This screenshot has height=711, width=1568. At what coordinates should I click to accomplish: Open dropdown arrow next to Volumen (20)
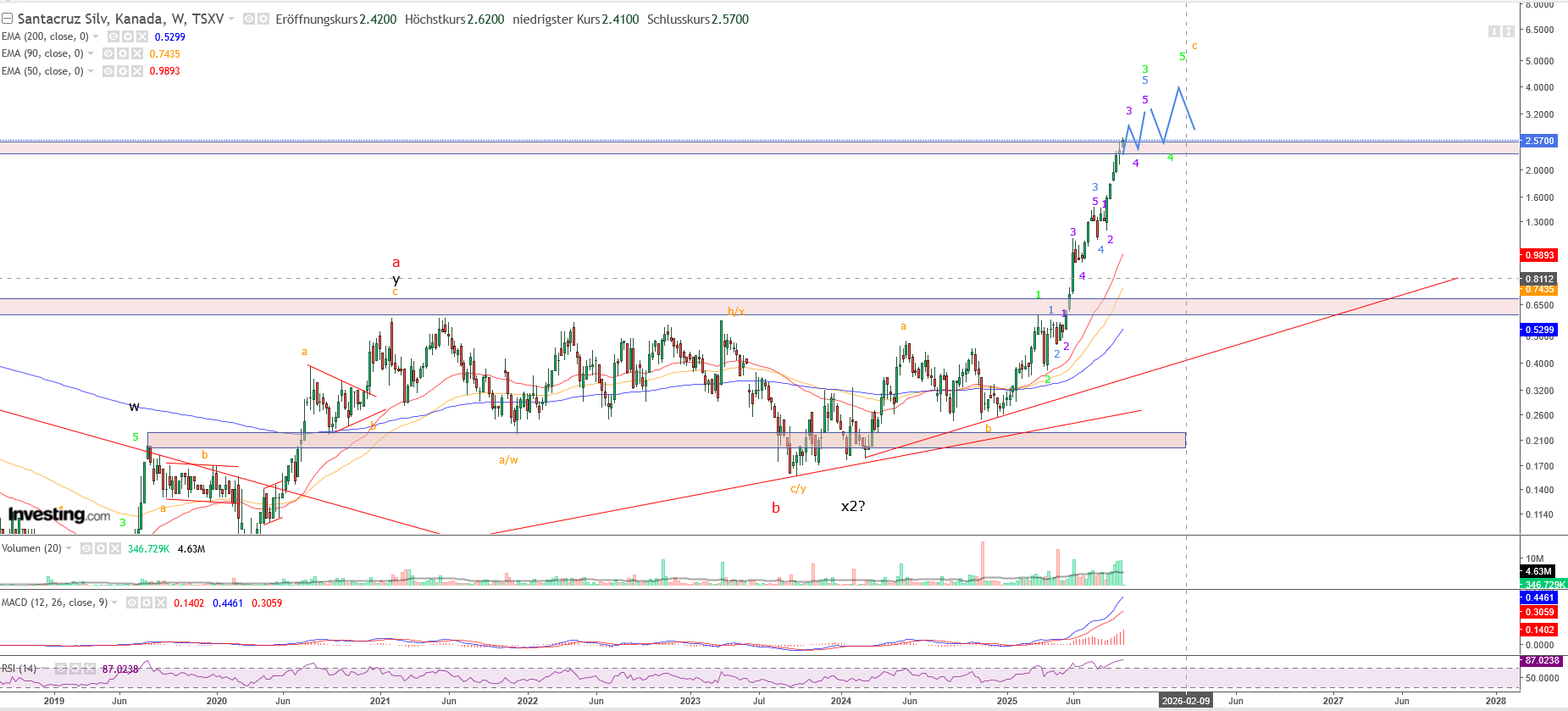pos(69,548)
